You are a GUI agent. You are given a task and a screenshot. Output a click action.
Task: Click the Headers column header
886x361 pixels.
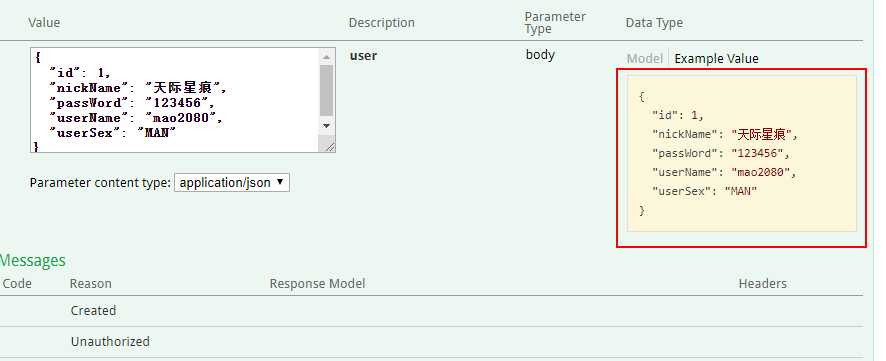(762, 284)
